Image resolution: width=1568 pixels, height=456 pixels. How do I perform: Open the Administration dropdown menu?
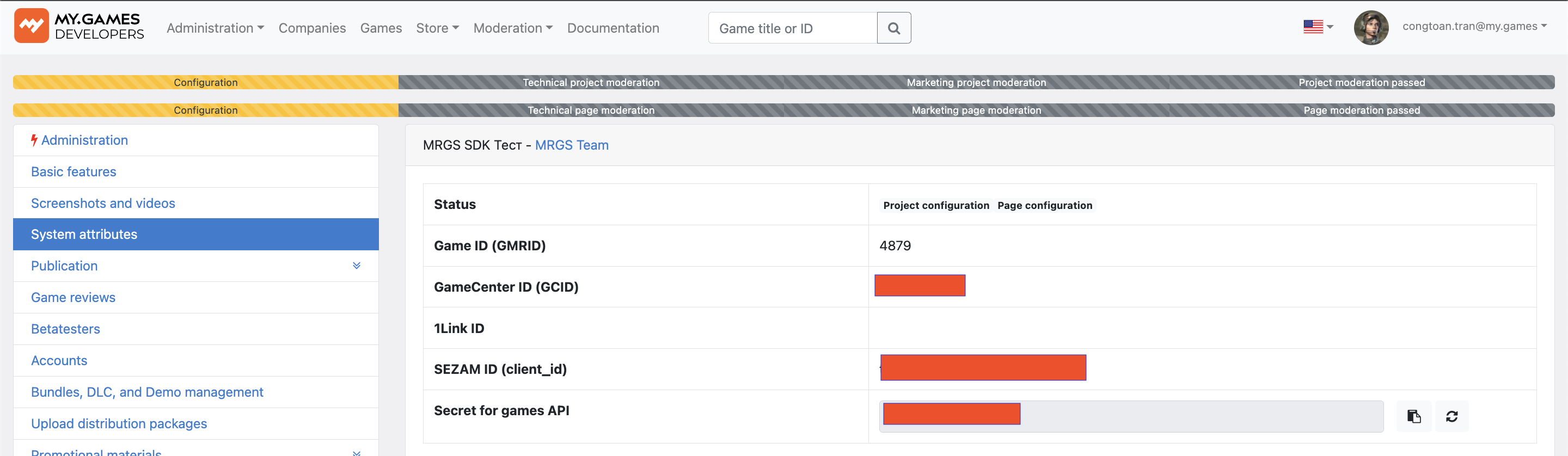(x=216, y=28)
